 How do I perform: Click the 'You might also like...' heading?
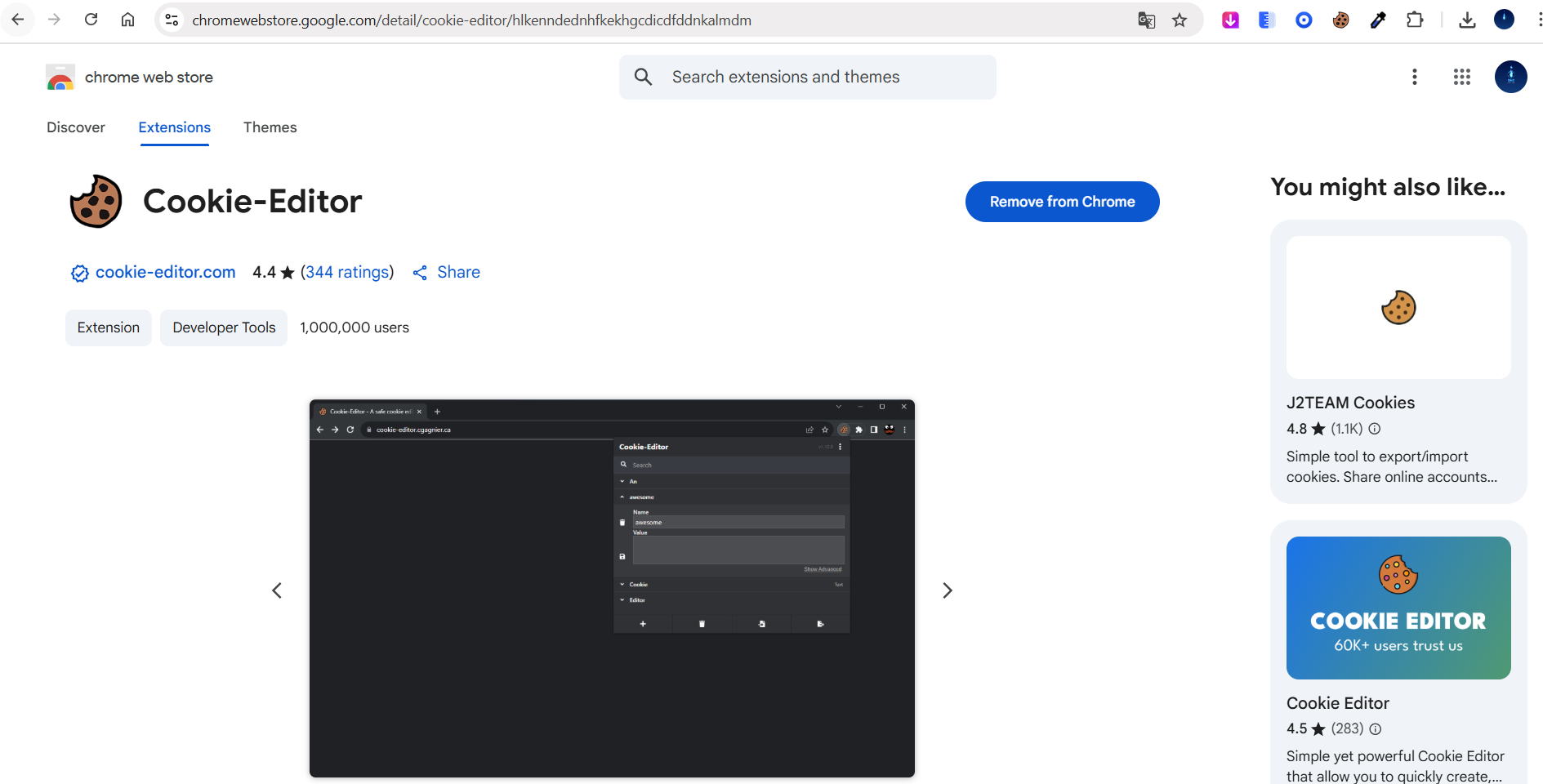(x=1388, y=187)
